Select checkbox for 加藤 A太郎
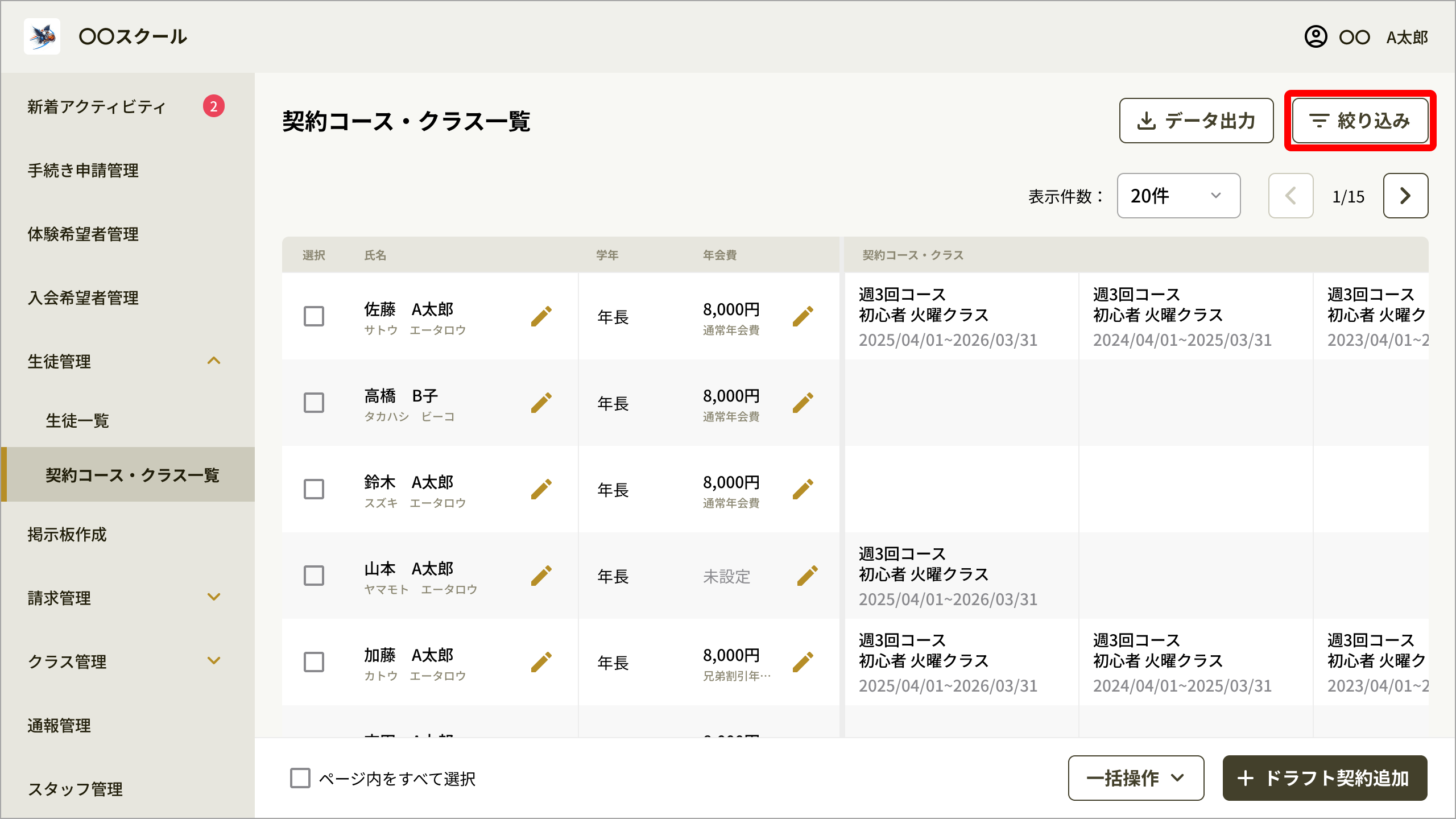 (314, 662)
